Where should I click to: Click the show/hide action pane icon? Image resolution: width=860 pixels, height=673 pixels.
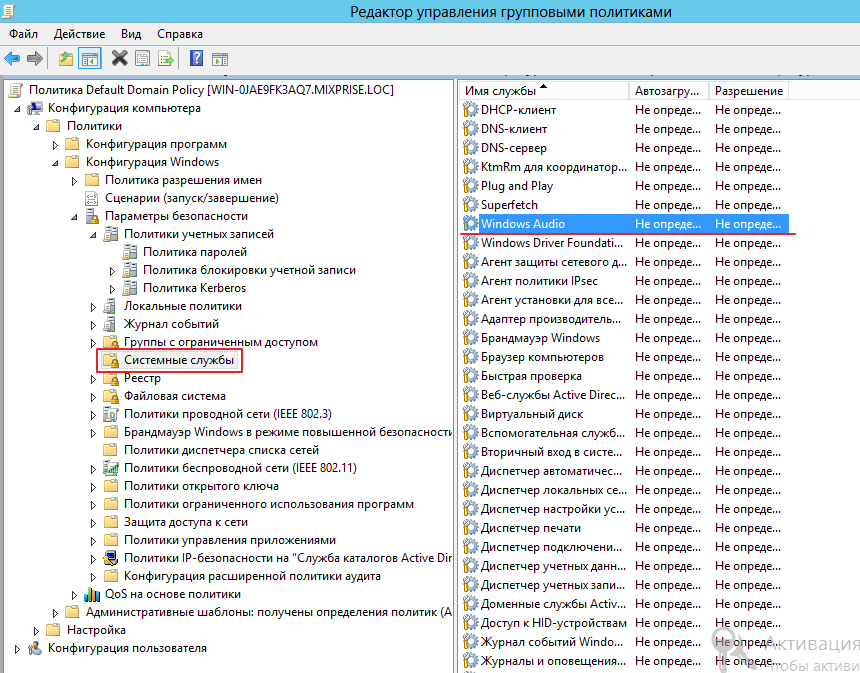(220, 59)
